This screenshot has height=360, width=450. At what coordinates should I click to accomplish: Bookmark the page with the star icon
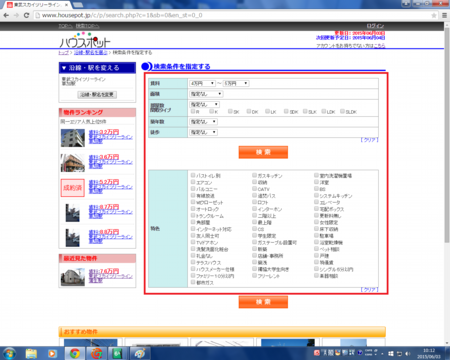(x=434, y=15)
